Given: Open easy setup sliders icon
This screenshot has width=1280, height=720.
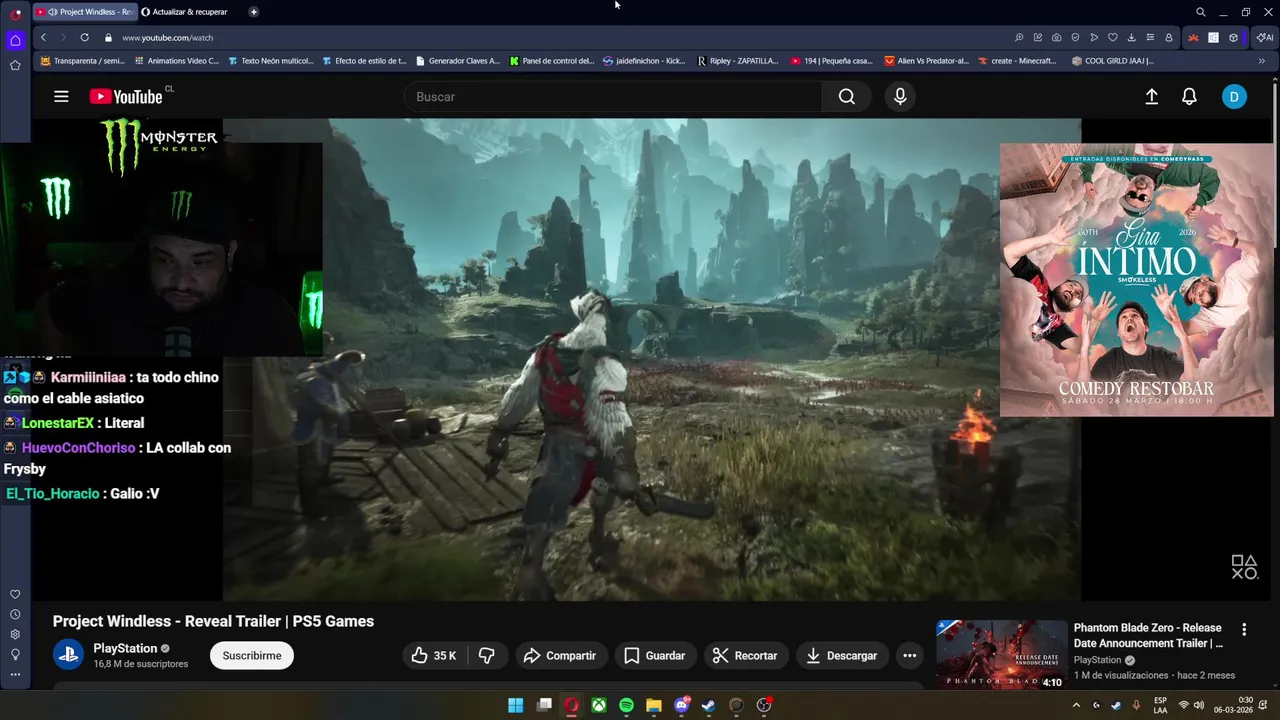Looking at the screenshot, I should click(1150, 37).
